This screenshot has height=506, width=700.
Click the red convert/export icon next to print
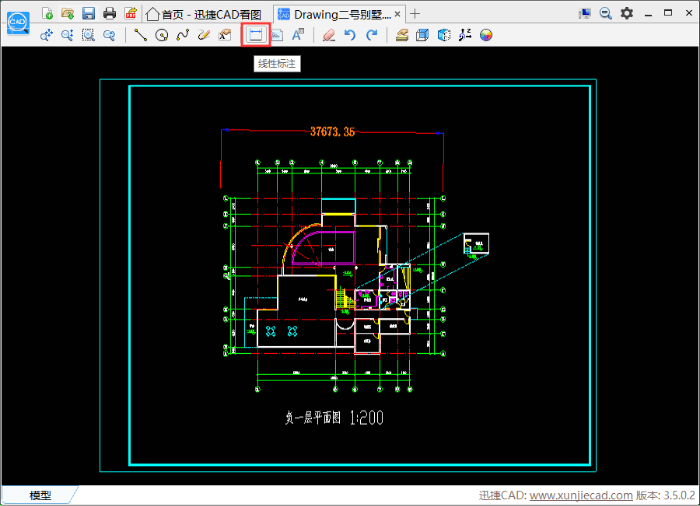[x=130, y=13]
